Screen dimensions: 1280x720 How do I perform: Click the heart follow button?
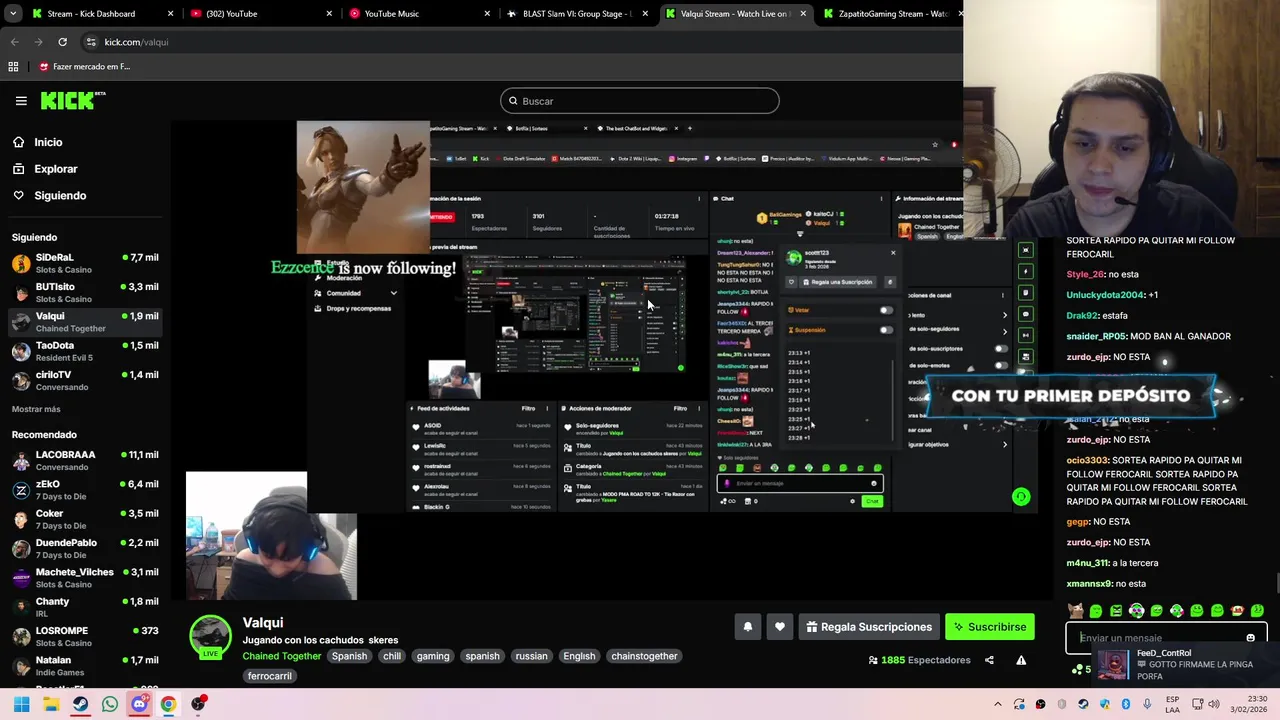tap(780, 627)
